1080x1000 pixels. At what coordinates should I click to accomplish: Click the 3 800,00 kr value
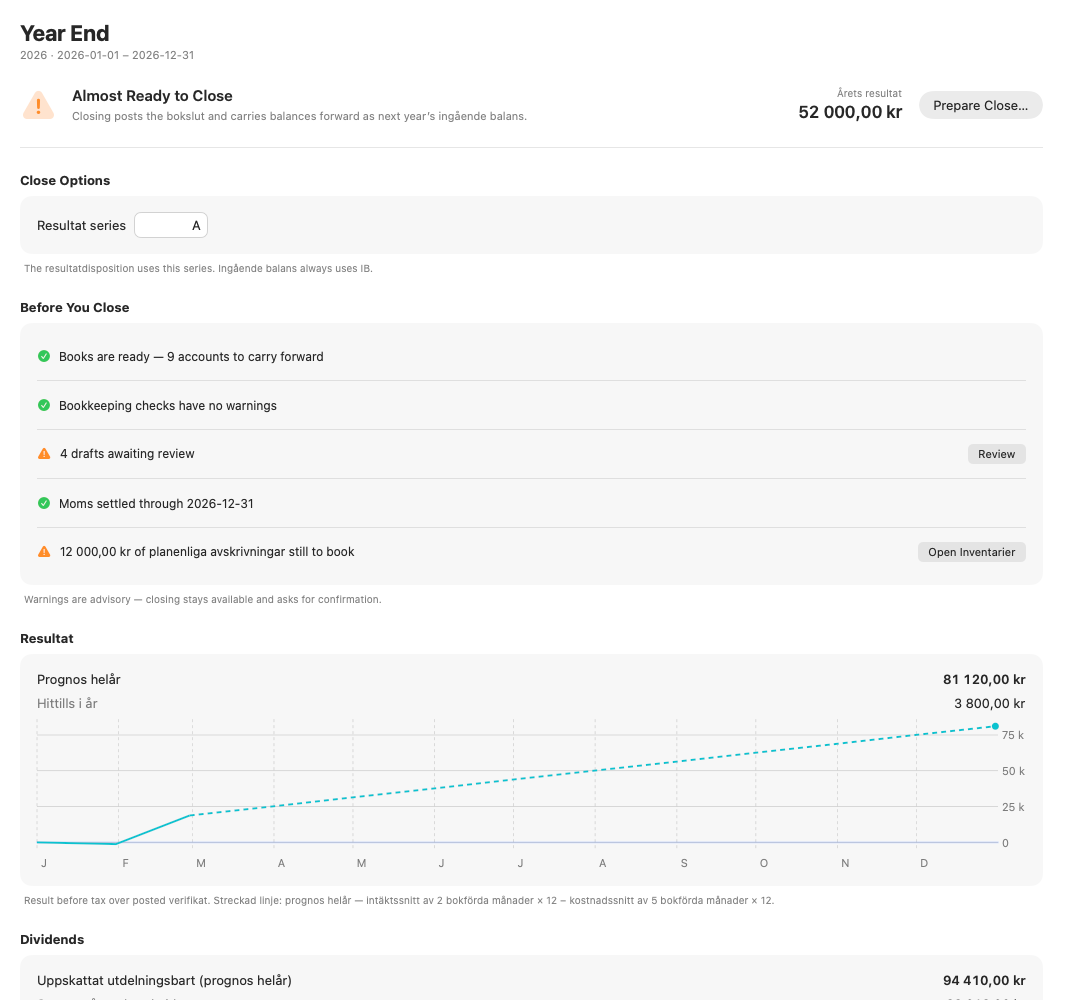click(989, 704)
